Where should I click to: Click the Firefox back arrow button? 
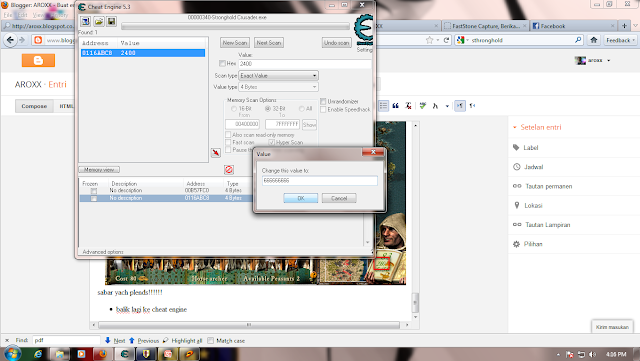coord(10,40)
